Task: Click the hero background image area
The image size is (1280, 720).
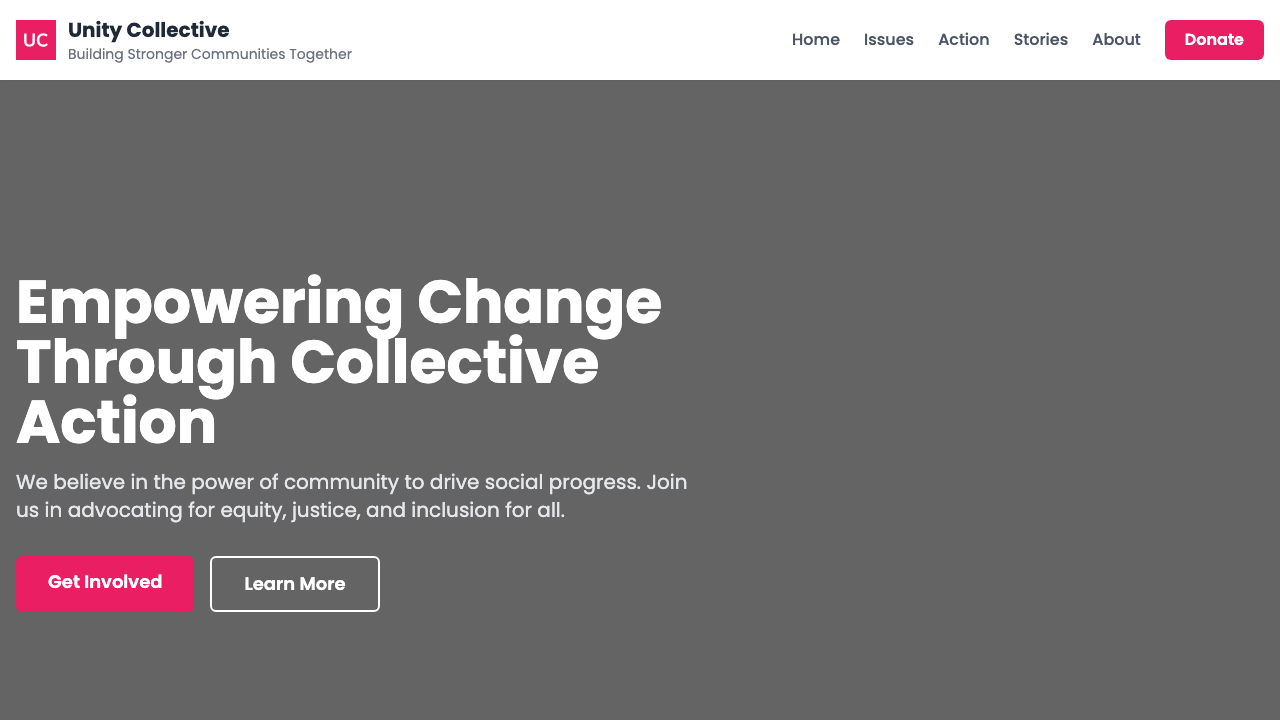Action: (950, 400)
